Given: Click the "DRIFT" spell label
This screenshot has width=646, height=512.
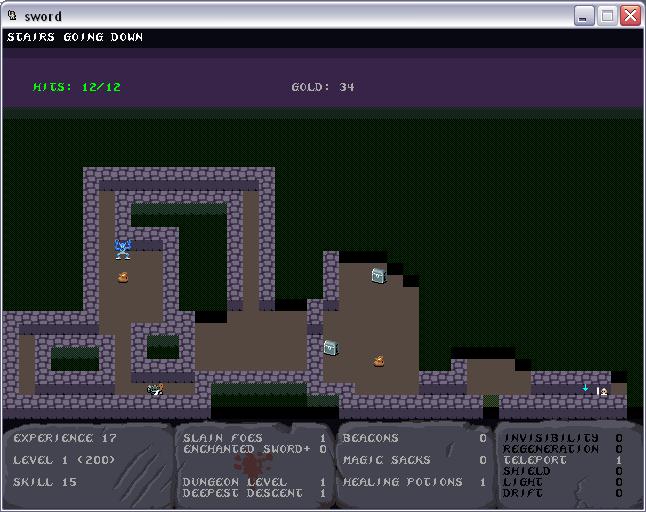Looking at the screenshot, I should click(x=523, y=493).
